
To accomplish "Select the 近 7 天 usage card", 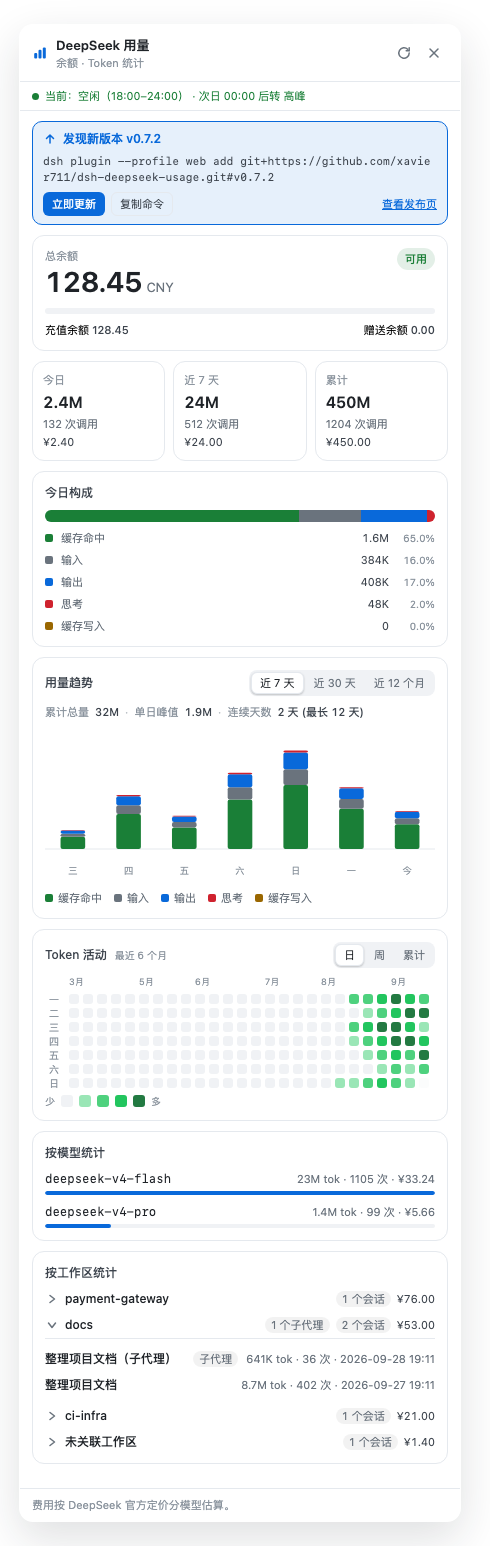I will pyautogui.click(x=240, y=411).
